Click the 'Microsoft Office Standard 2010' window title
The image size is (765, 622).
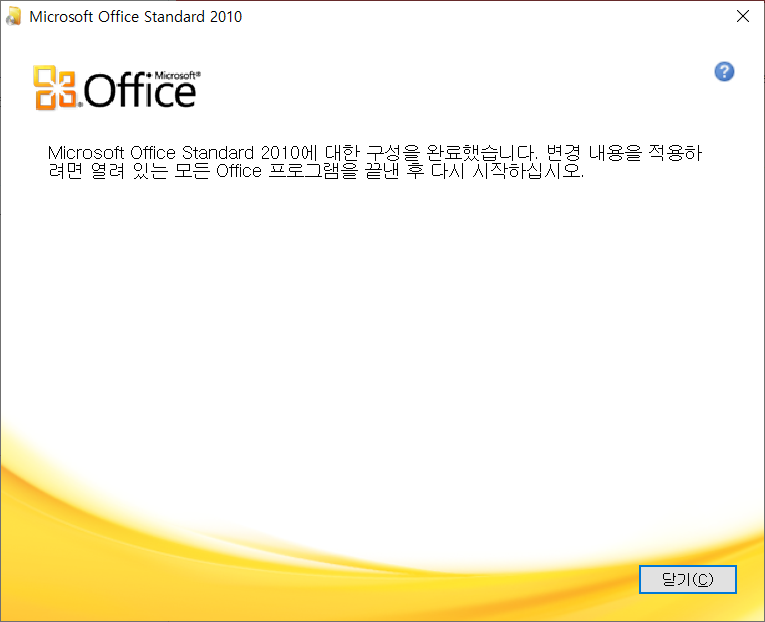coord(136,17)
